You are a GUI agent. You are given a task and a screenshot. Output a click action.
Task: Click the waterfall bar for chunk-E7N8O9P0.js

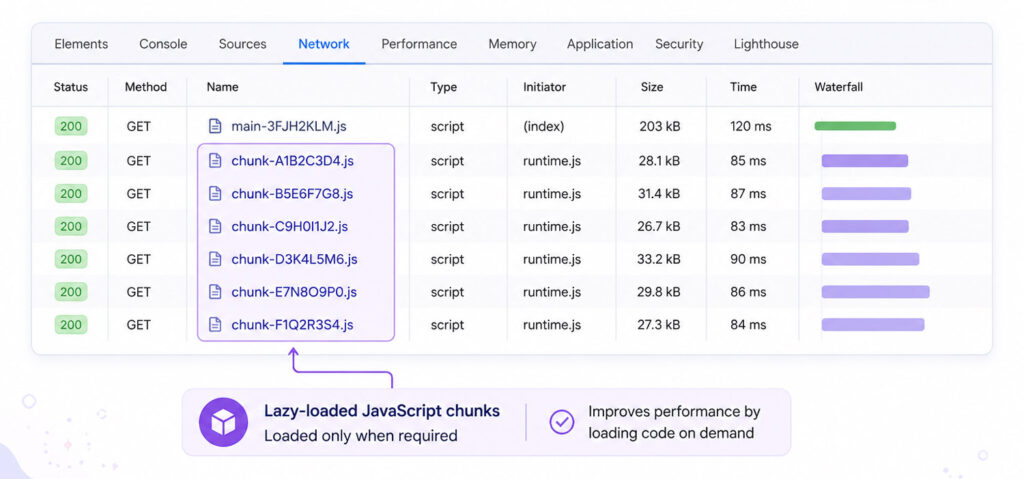pos(875,291)
